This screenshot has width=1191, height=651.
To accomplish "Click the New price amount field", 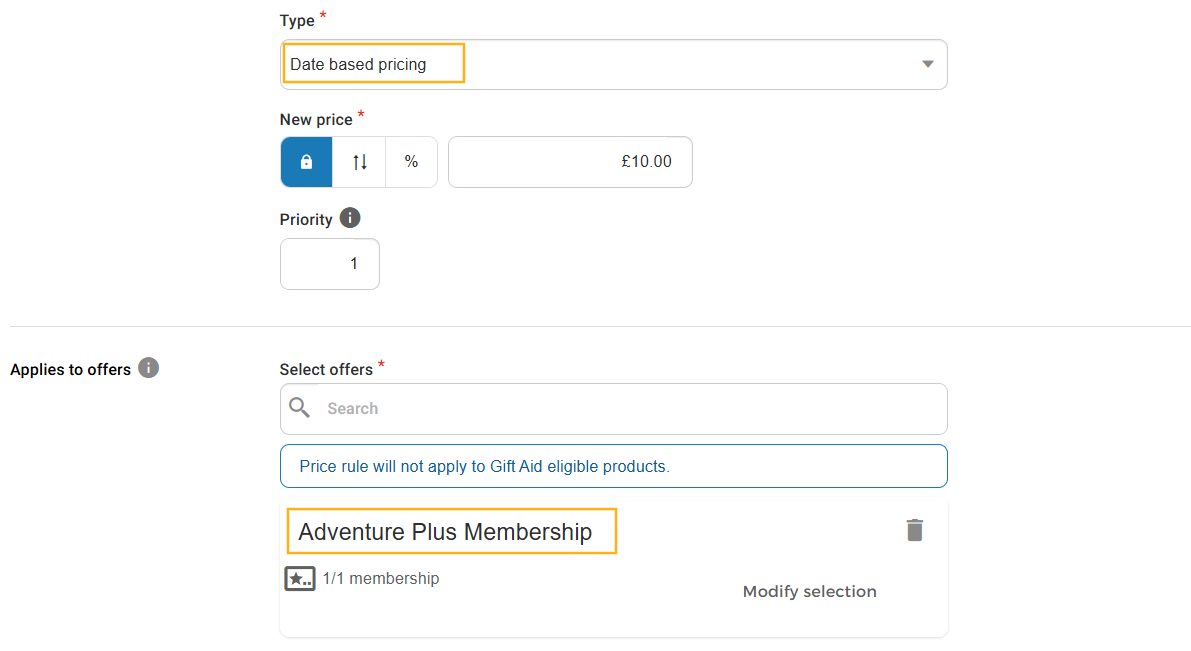I will point(570,162).
